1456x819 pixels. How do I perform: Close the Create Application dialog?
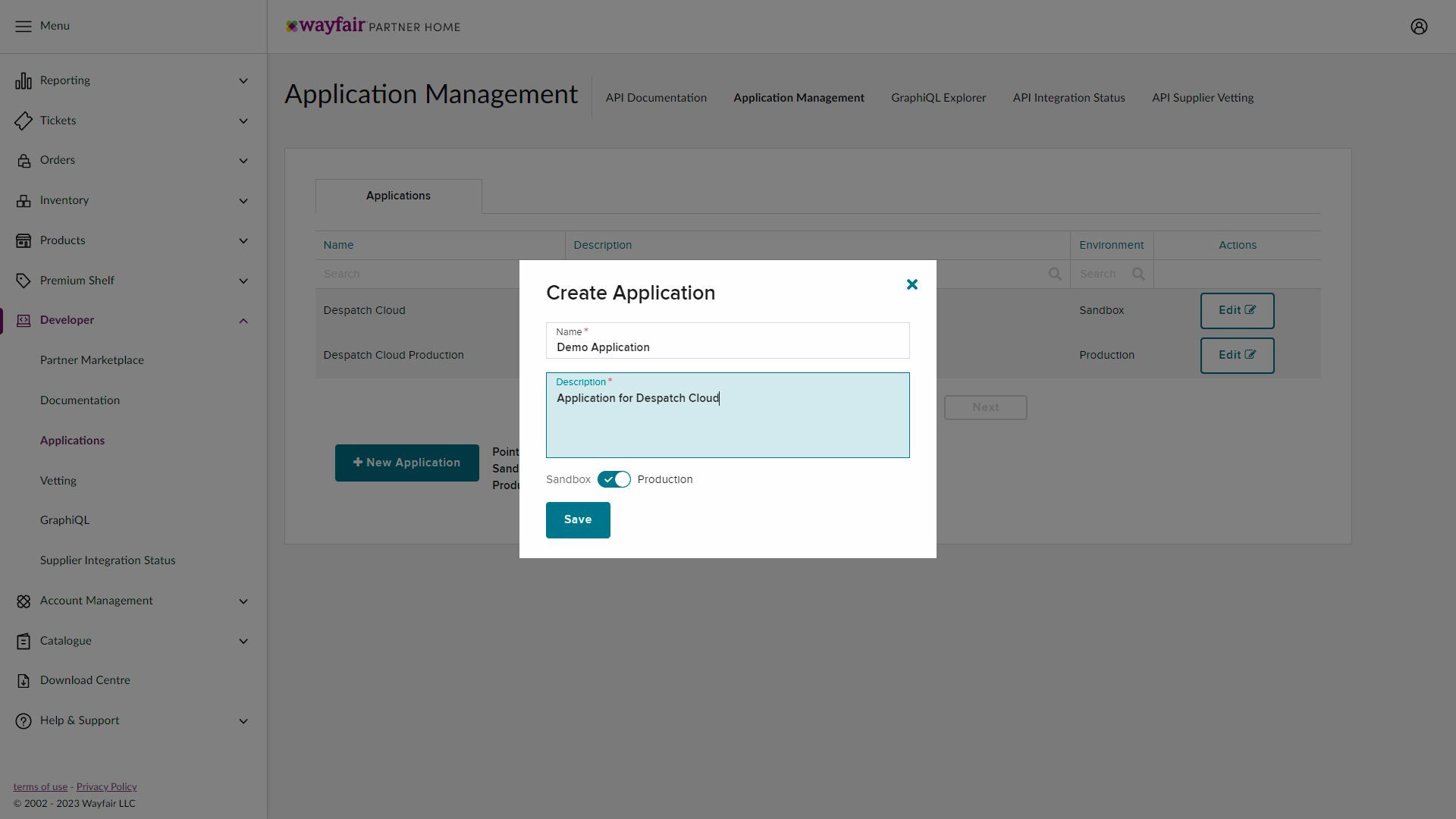pyautogui.click(x=912, y=284)
